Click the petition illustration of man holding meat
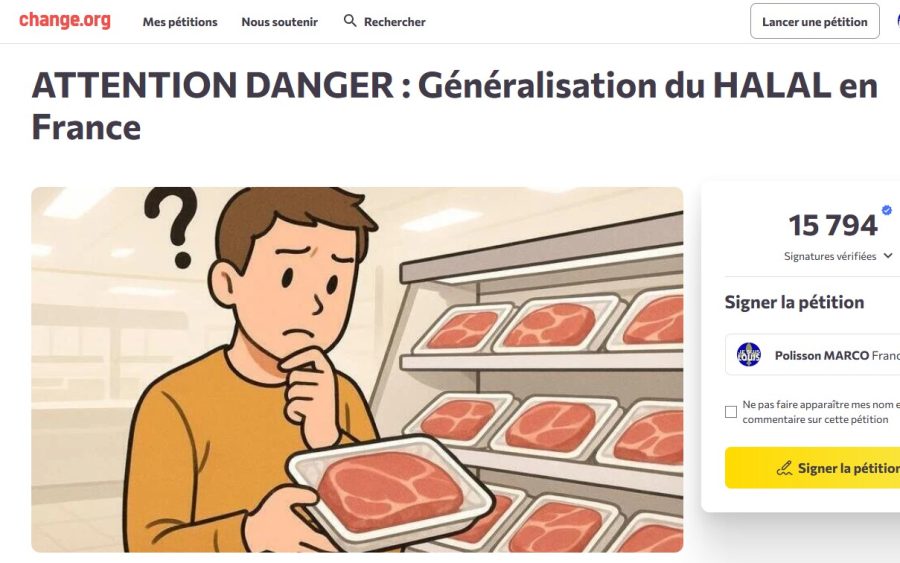Screen dimensions: 900x563 click(357, 370)
